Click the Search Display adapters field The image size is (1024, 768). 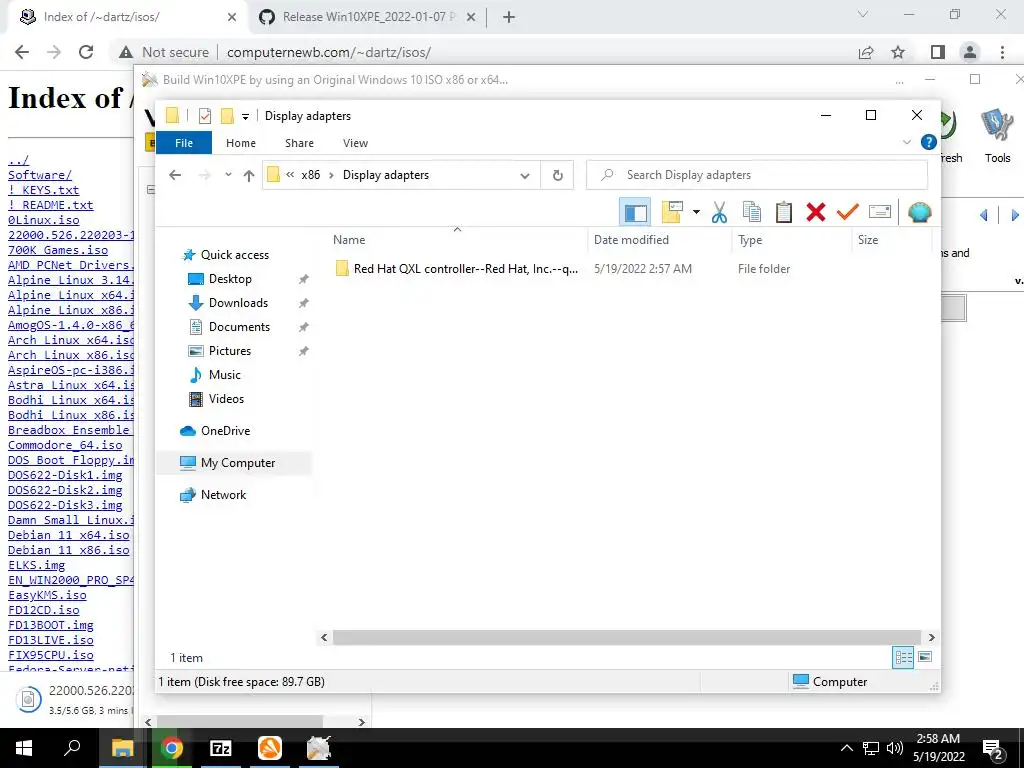coord(757,175)
